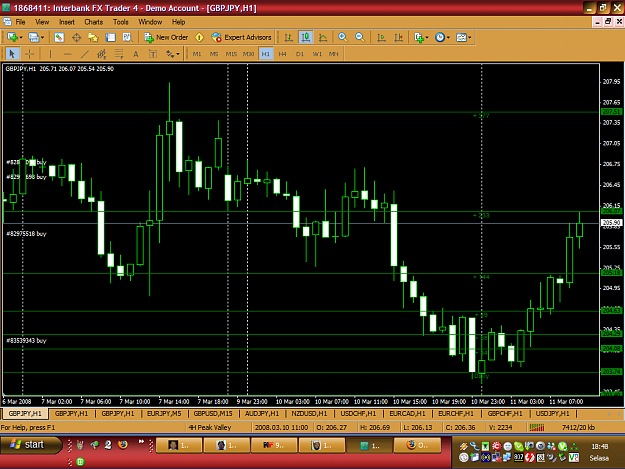The width and height of the screenshot is (625, 469).
Task: Select the line chart mode icon
Action: click(x=323, y=37)
